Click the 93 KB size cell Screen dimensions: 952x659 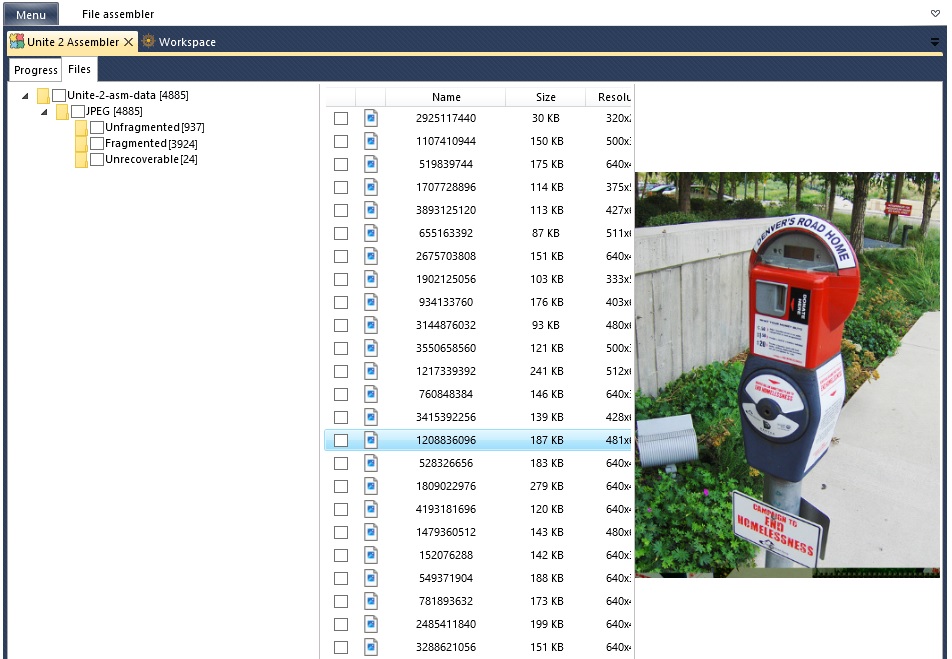(546, 326)
